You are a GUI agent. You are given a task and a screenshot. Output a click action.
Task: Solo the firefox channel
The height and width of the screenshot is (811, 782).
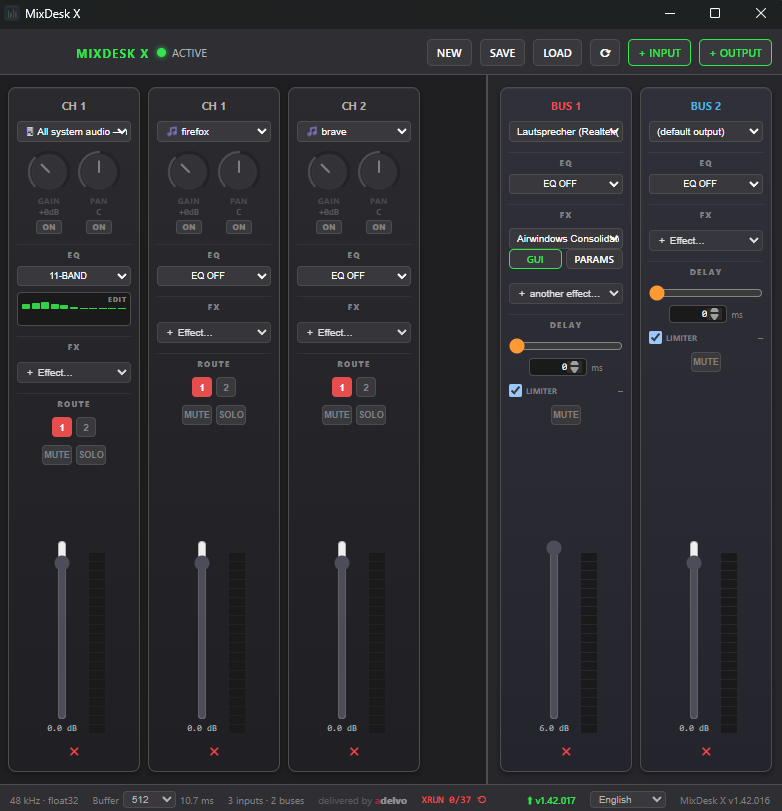coord(231,415)
